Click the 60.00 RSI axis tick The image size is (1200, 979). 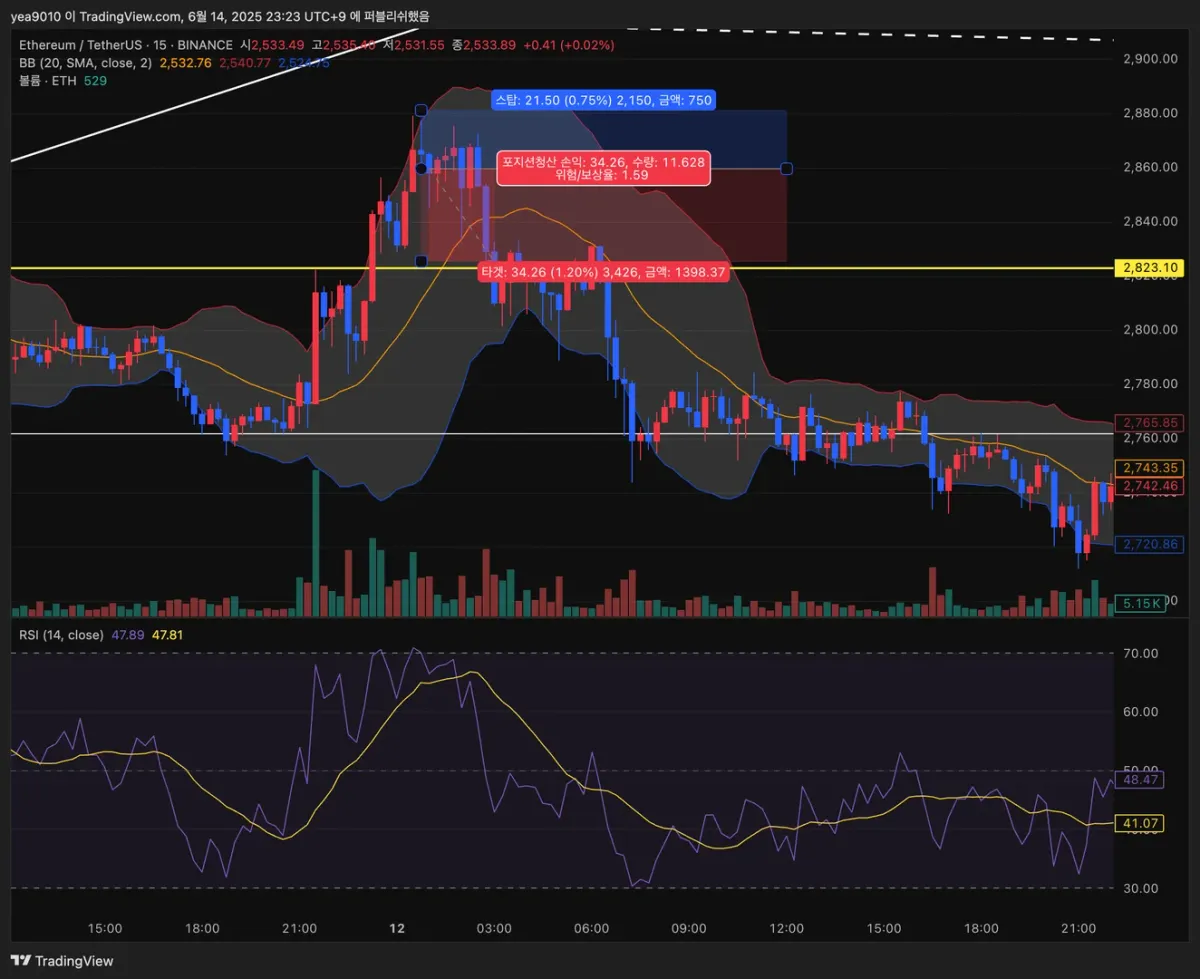click(x=1140, y=712)
